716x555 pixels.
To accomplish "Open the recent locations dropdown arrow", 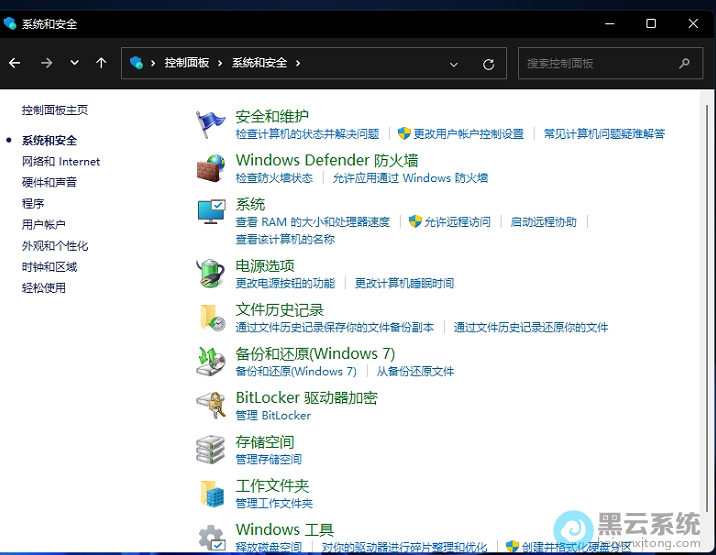I will pyautogui.click(x=74, y=63).
